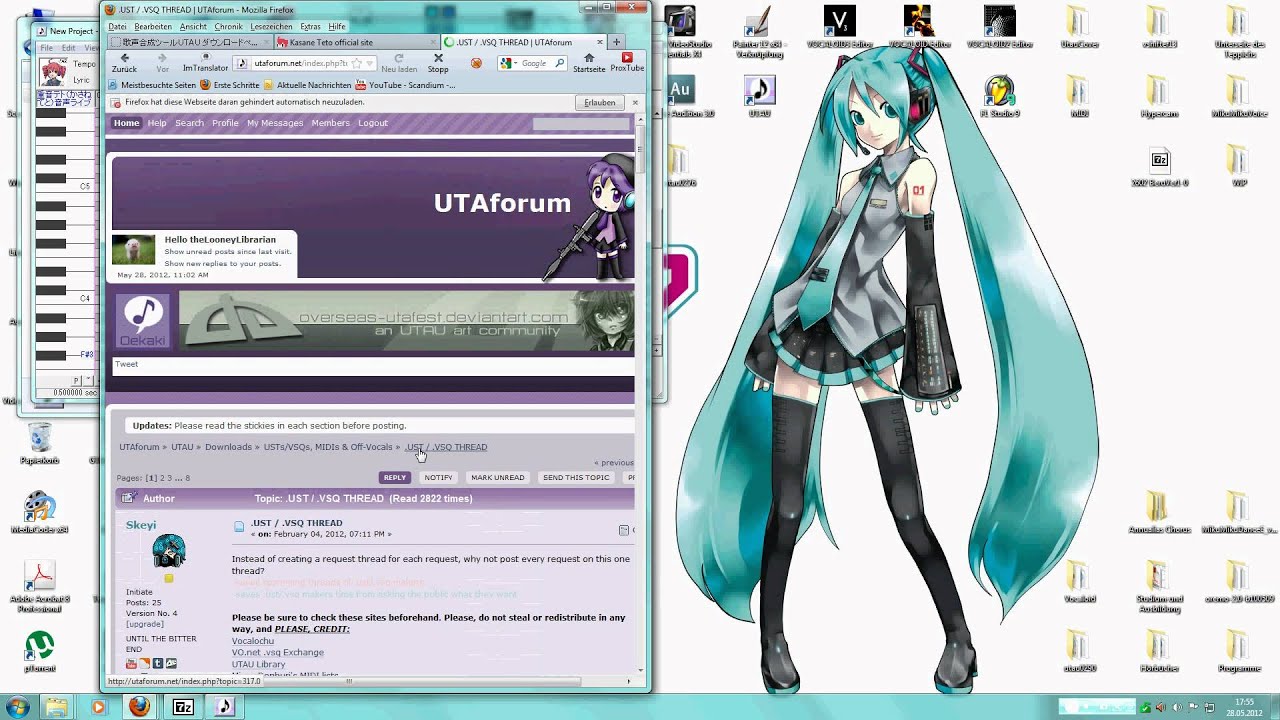Click the Erlauben button in notification bar
Image resolution: width=1280 pixels, height=720 pixels.
(599, 102)
